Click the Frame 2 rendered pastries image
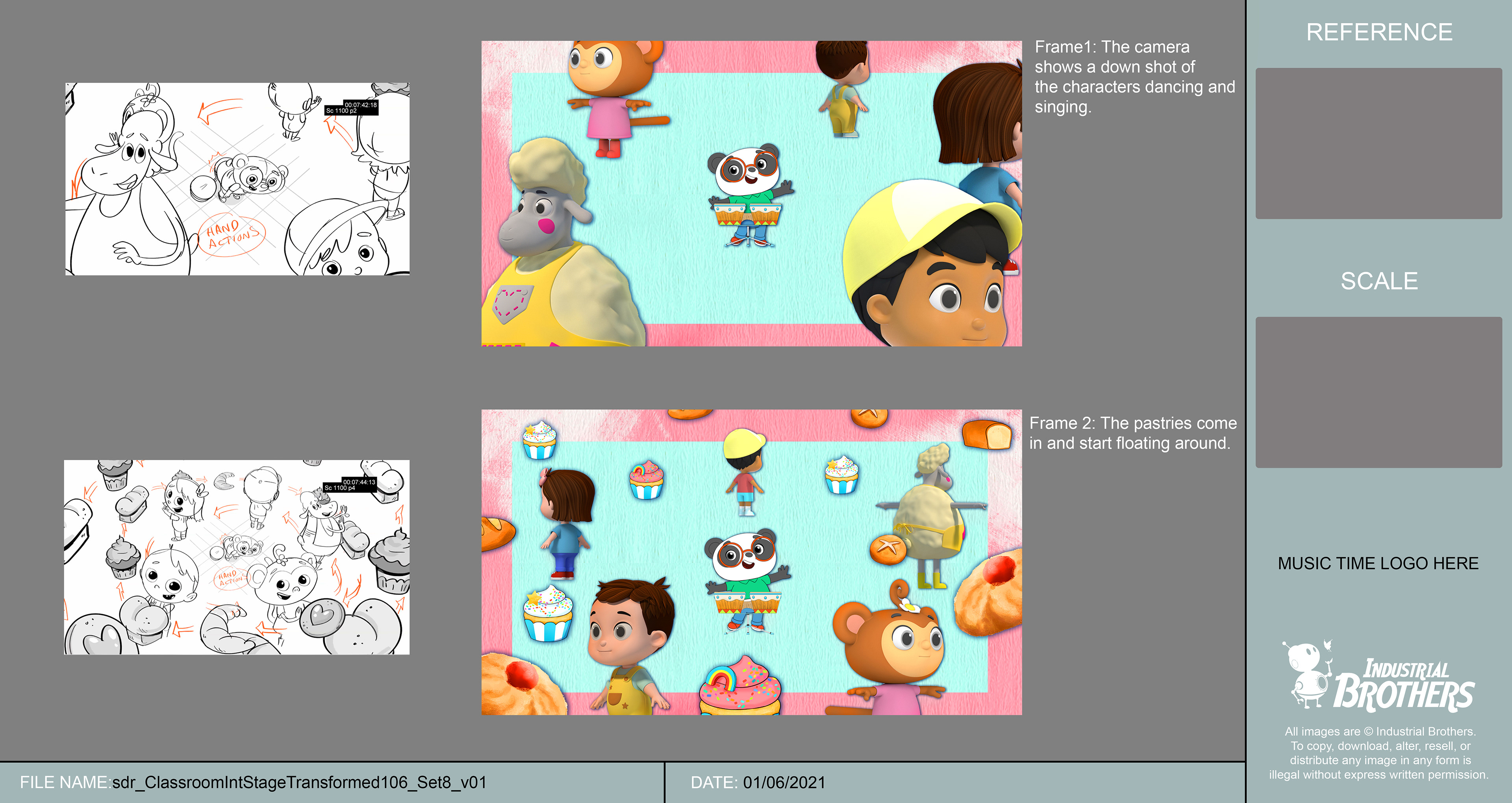1512x803 pixels. tap(751, 562)
